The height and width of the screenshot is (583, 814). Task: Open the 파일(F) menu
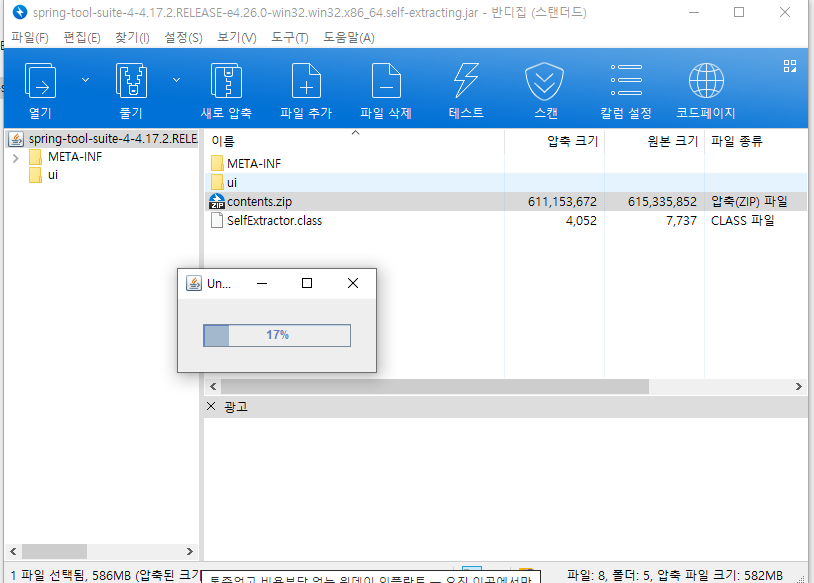(x=30, y=37)
